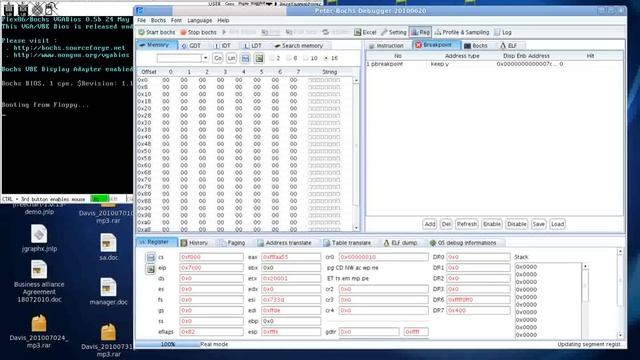Open the memory address combo box dropdown
Image resolution: width=640 pixels, height=360 pixels.
205,58
